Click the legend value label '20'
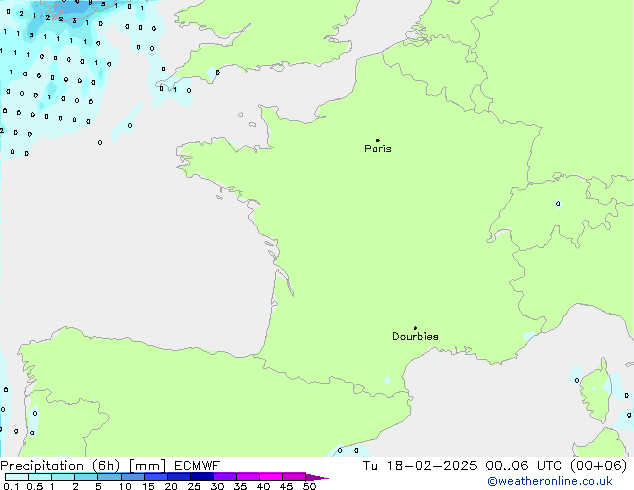The width and height of the screenshot is (634, 490). pos(171,486)
